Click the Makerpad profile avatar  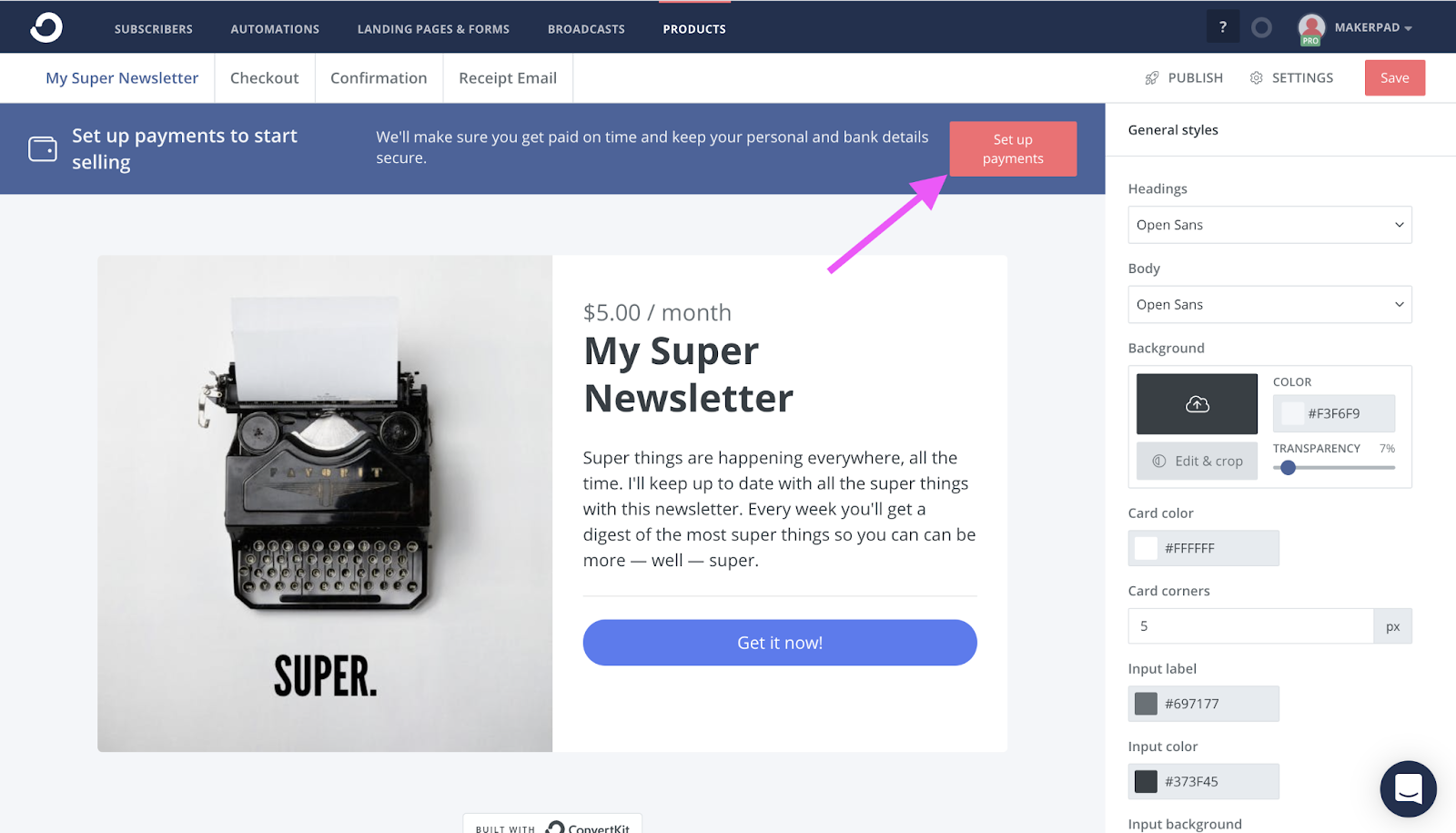coord(1311,28)
